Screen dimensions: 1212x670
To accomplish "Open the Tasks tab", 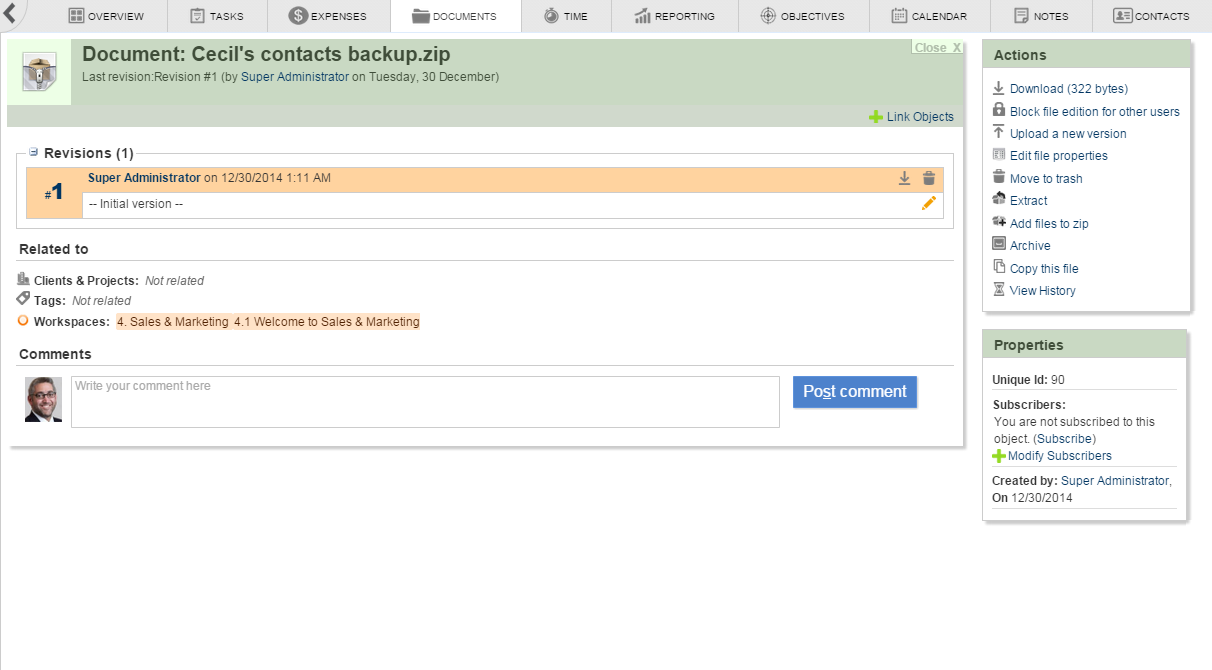I will click(x=216, y=16).
